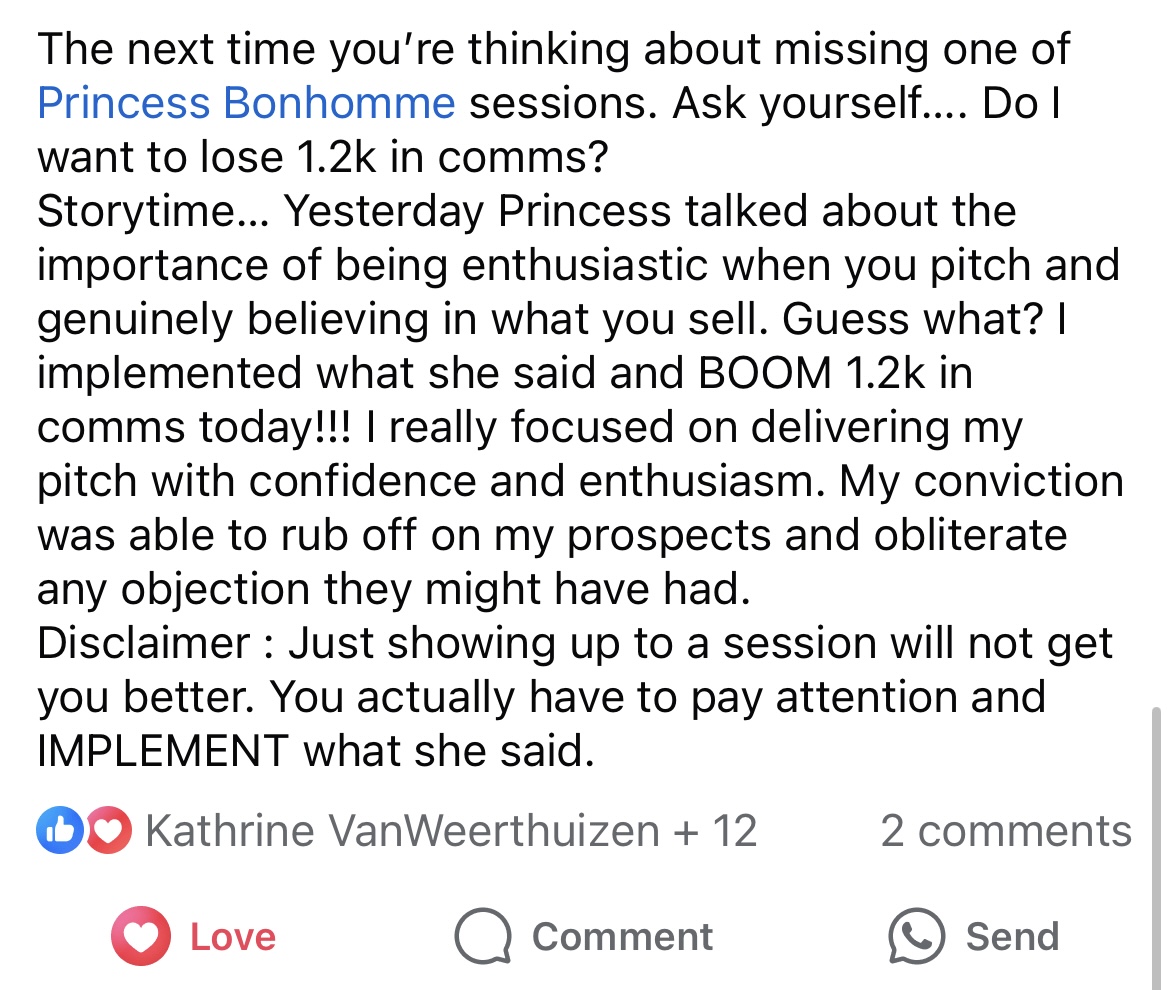Screen dimensions: 1170x990
Task: Click the "Storytime..." line of the post
Action: [526, 211]
